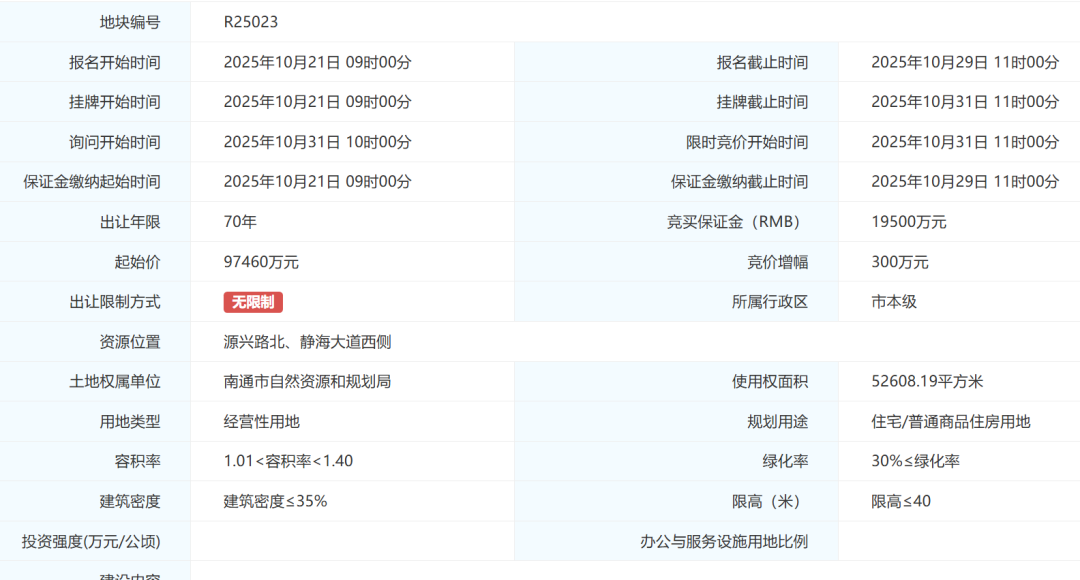Image resolution: width=1080 pixels, height=580 pixels.
Task: Select deposit amount 19500万元
Action: (908, 222)
